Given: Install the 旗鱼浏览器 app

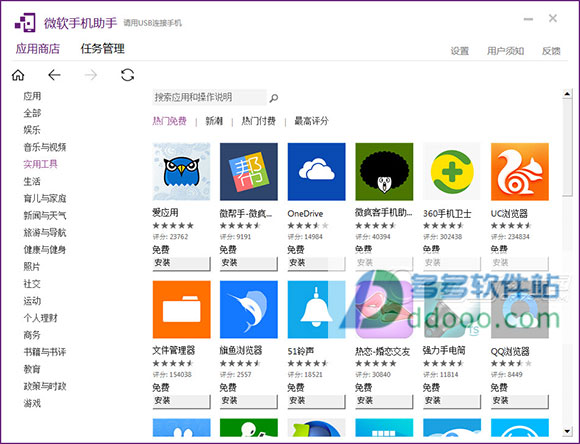Looking at the screenshot, I should [x=249, y=401].
